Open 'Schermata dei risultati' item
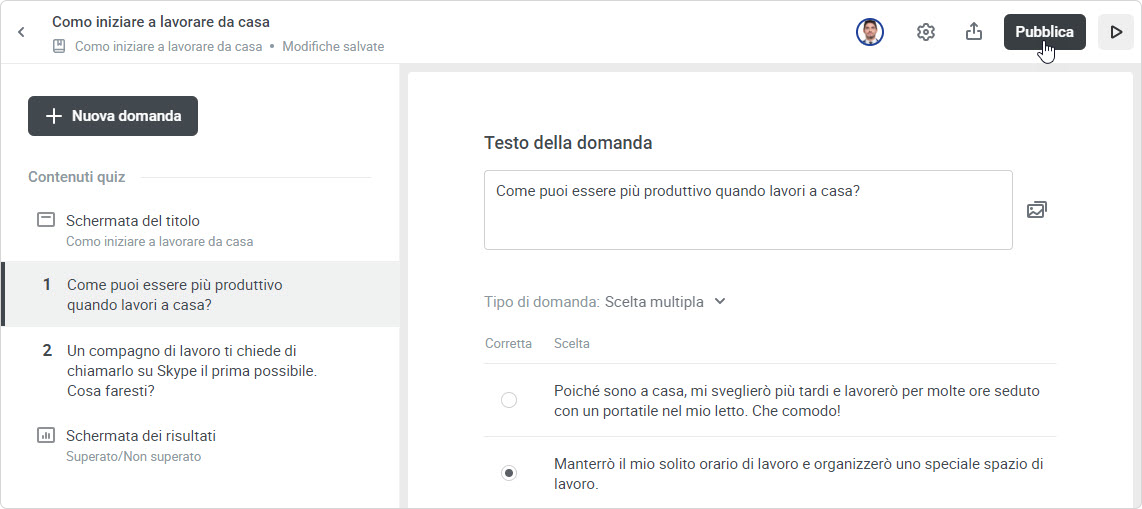Viewport: 1142px width, 509px height. (x=141, y=436)
